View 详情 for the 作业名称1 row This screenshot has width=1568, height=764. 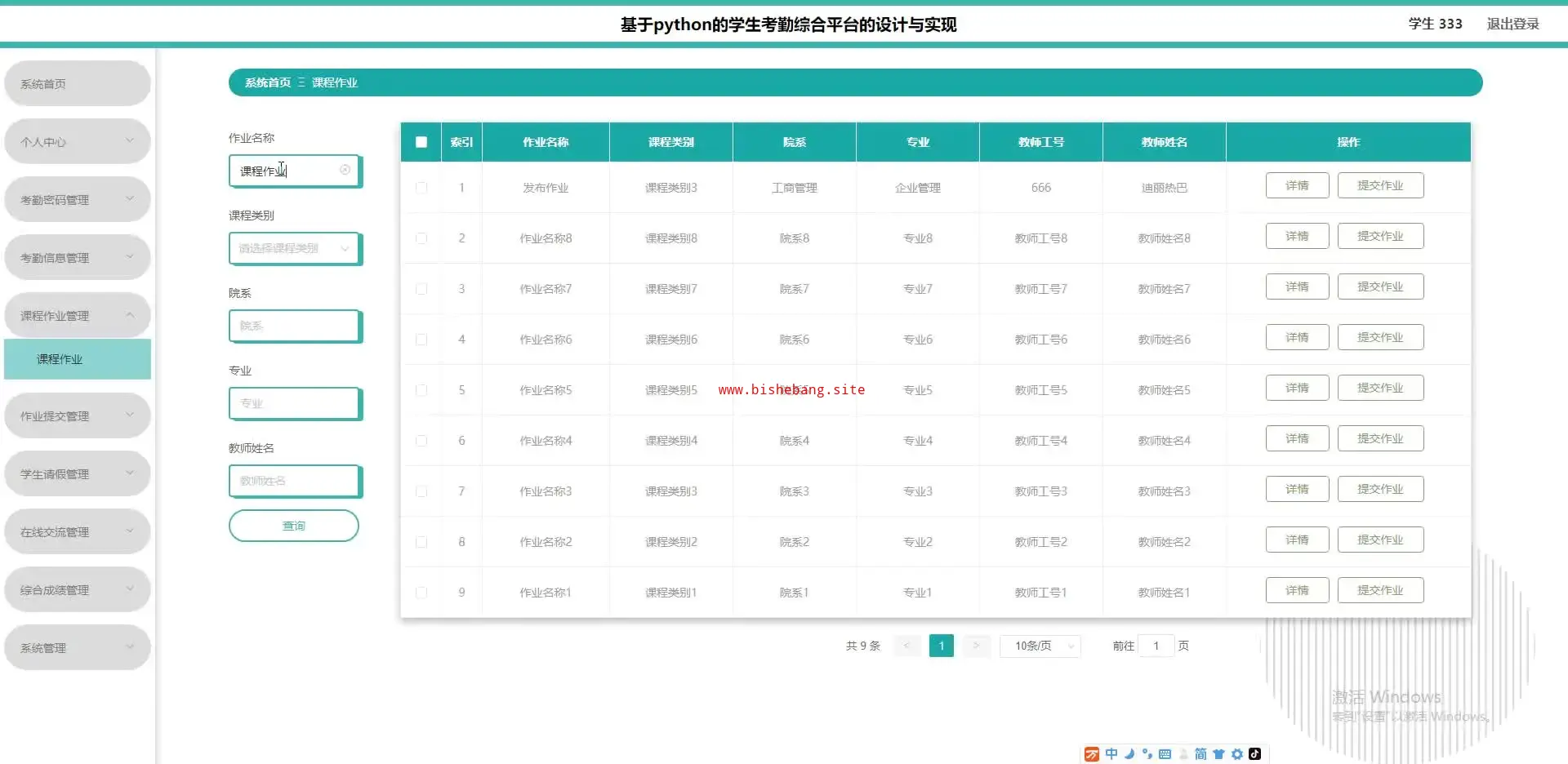(1297, 590)
